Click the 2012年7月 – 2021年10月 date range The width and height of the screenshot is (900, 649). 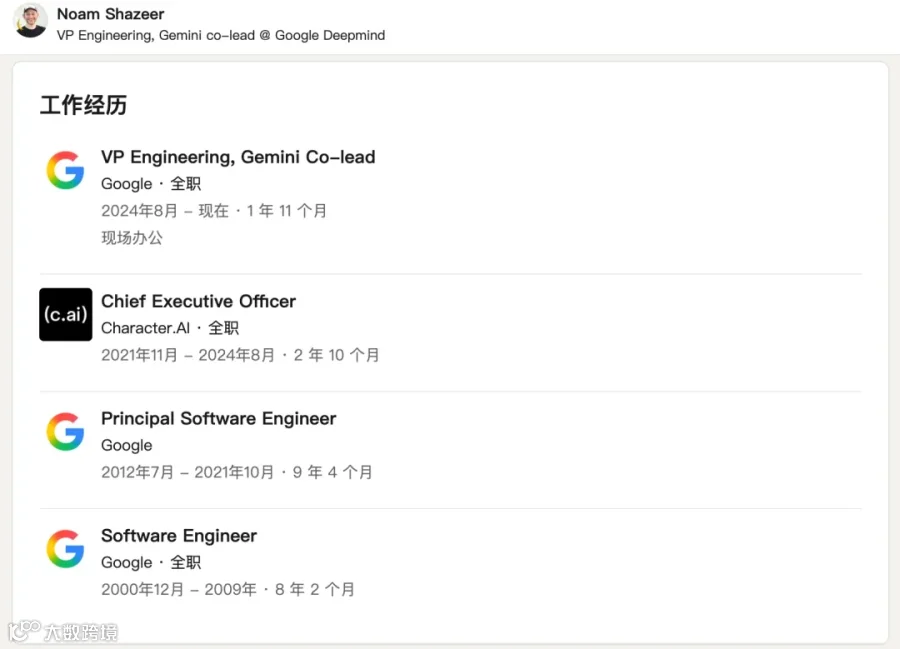tap(187, 472)
